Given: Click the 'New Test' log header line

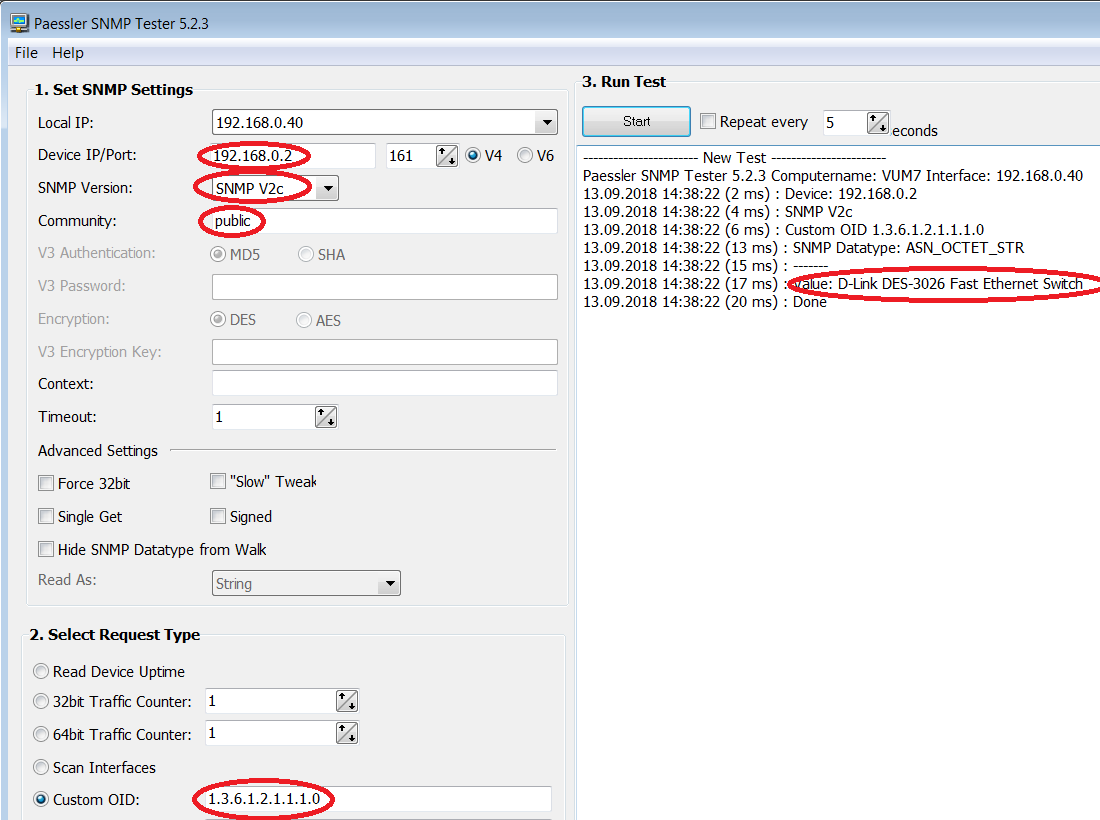Looking at the screenshot, I should [735, 158].
